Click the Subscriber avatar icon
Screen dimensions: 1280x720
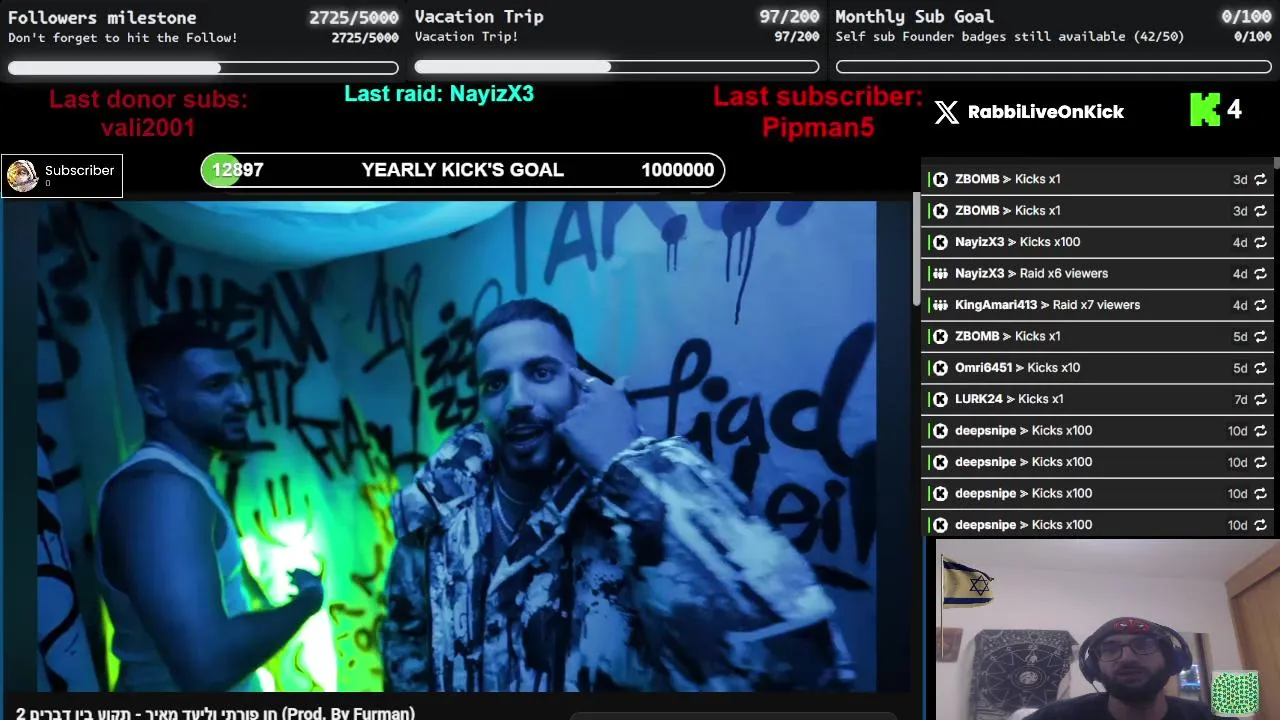click(22, 175)
